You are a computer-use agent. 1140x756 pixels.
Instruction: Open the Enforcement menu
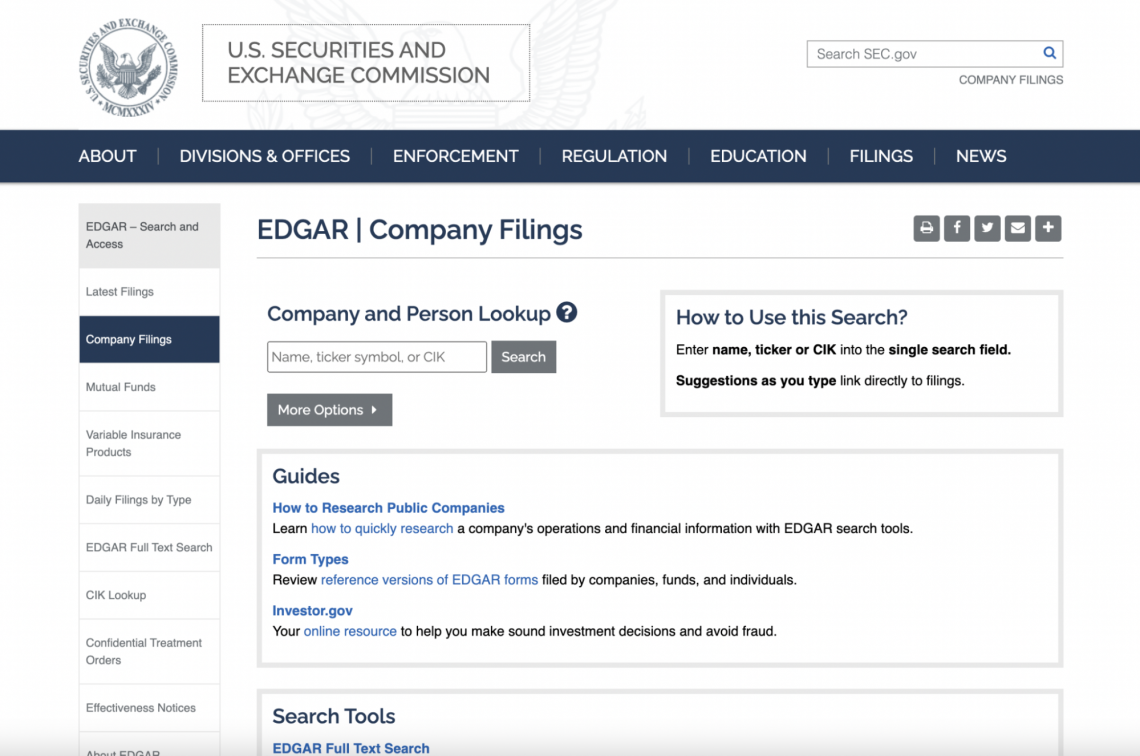[x=456, y=156]
